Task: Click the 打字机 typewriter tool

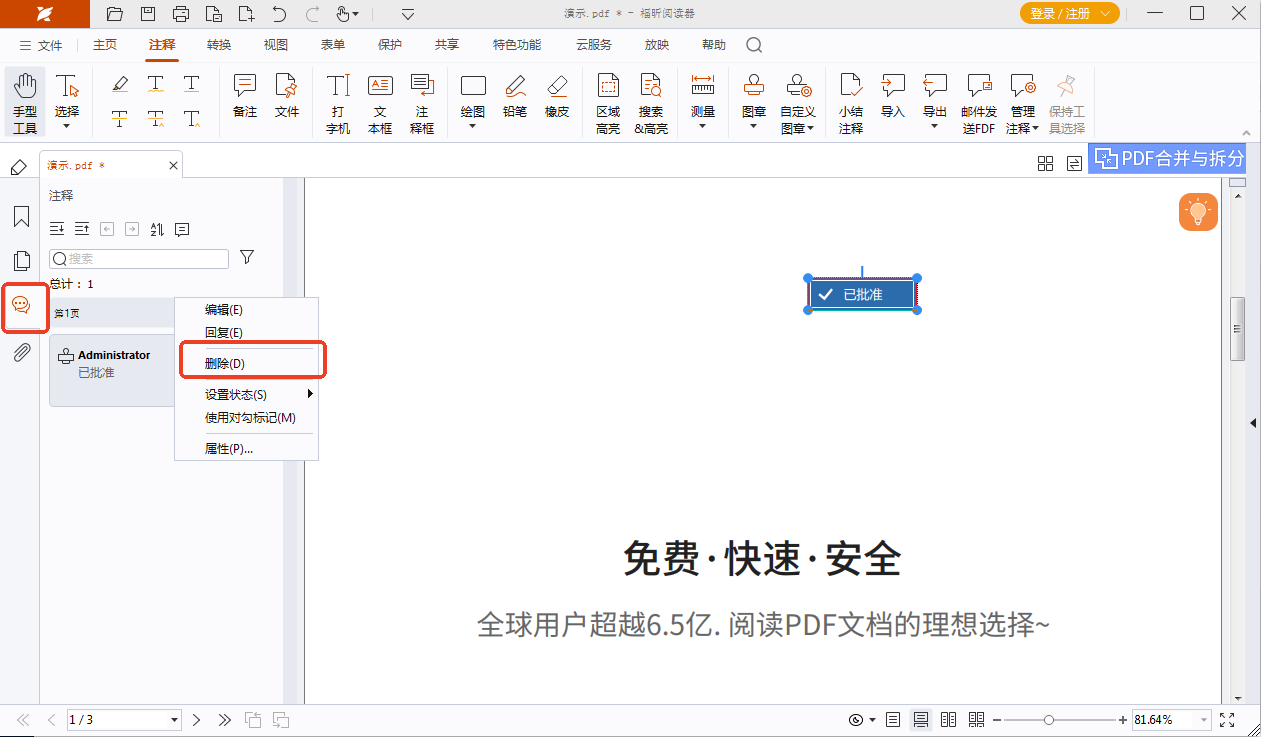Action: [338, 103]
